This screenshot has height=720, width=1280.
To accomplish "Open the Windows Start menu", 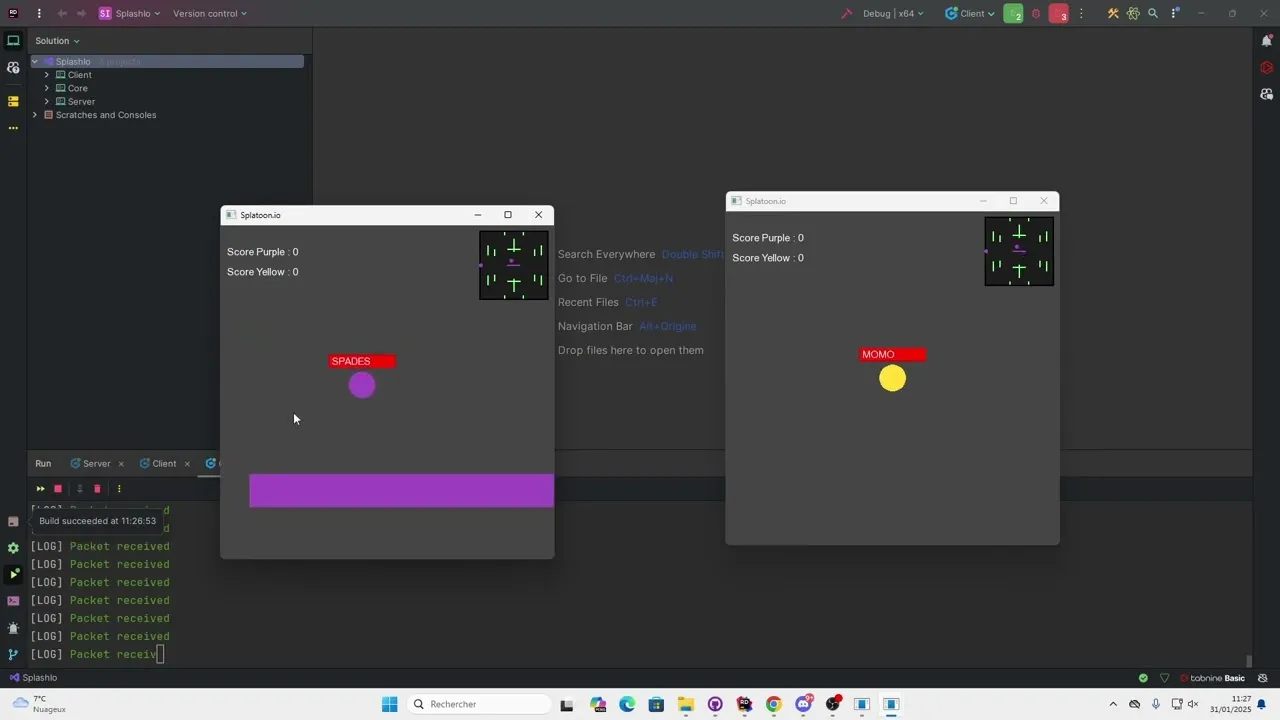I will (389, 704).
